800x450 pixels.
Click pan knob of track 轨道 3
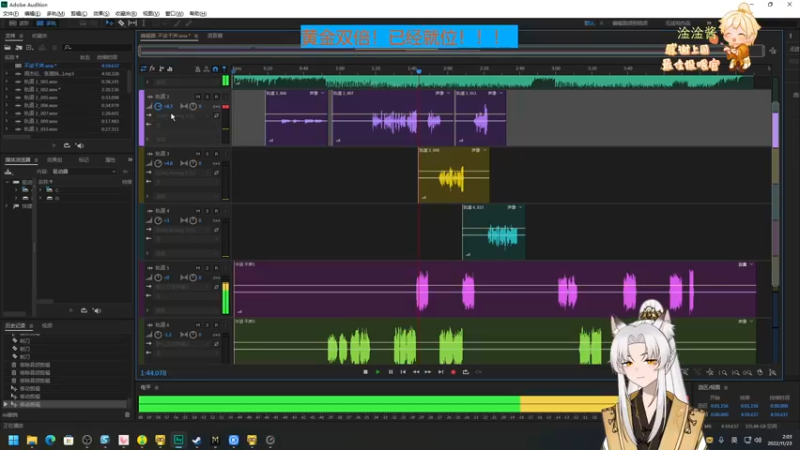click(x=193, y=163)
